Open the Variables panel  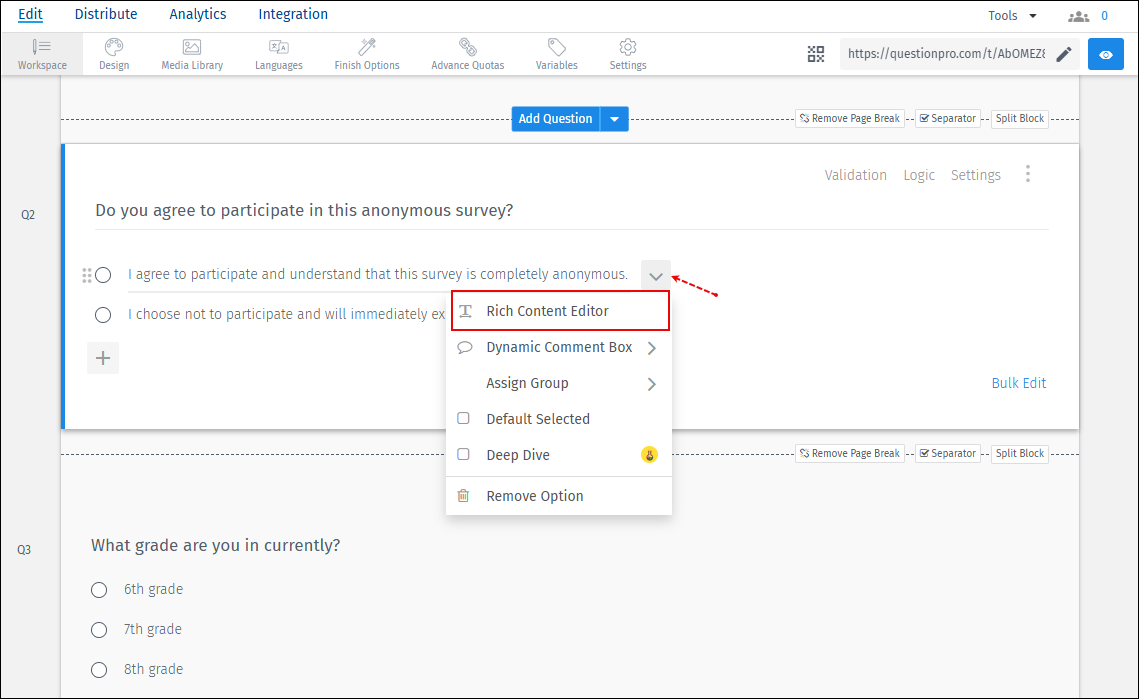tap(557, 54)
